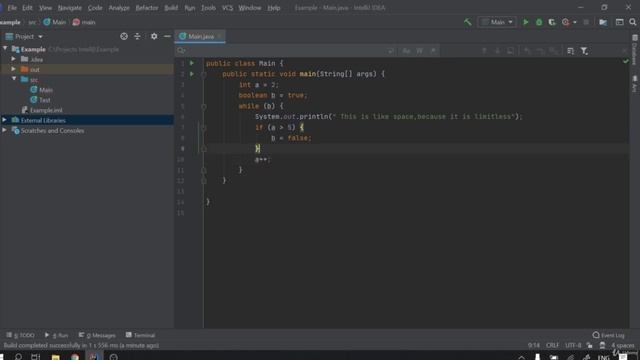The width and height of the screenshot is (640, 360).
Task: Open the Database side tool window
Action: coord(635,50)
